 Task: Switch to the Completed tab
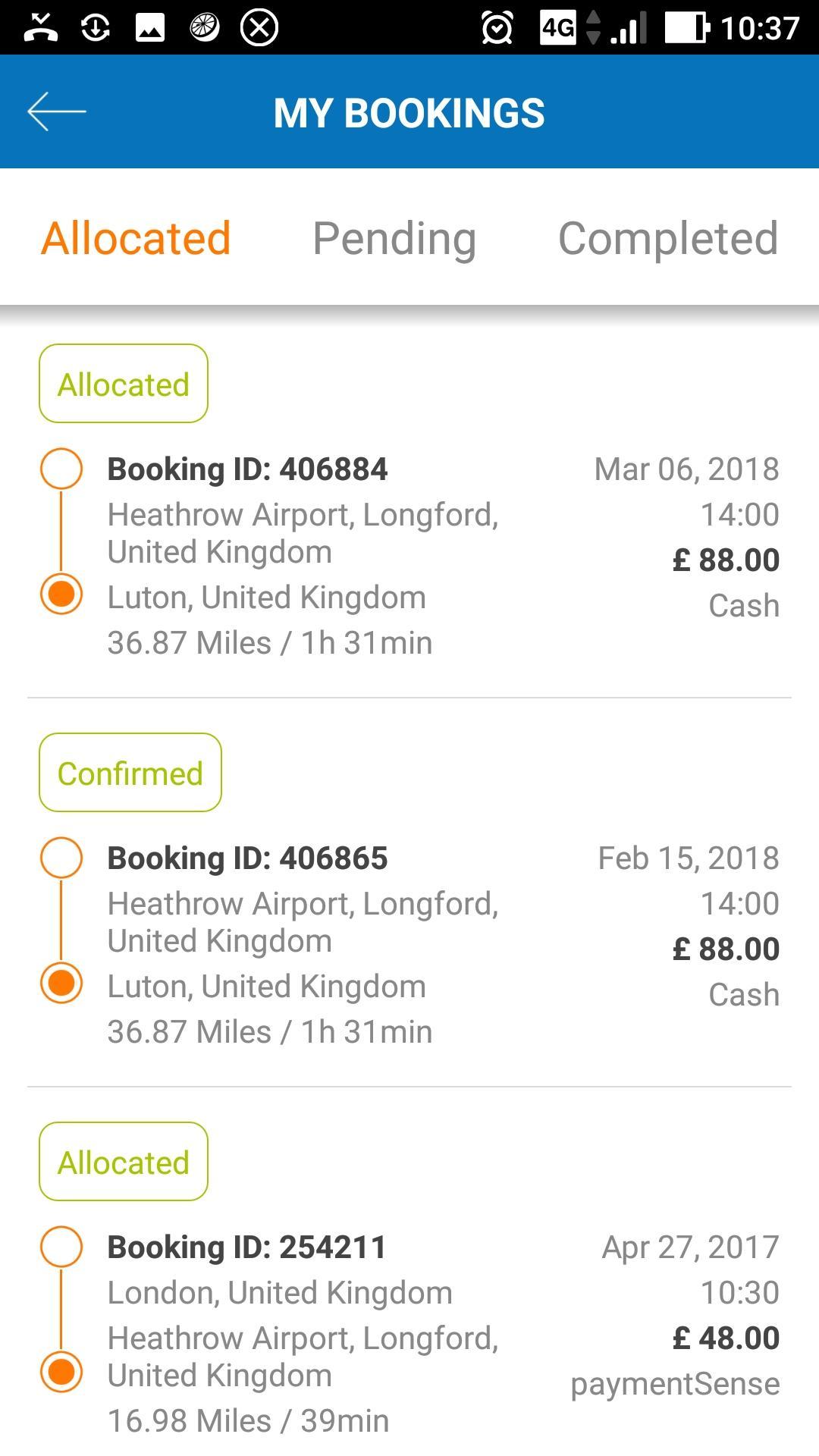click(x=668, y=238)
